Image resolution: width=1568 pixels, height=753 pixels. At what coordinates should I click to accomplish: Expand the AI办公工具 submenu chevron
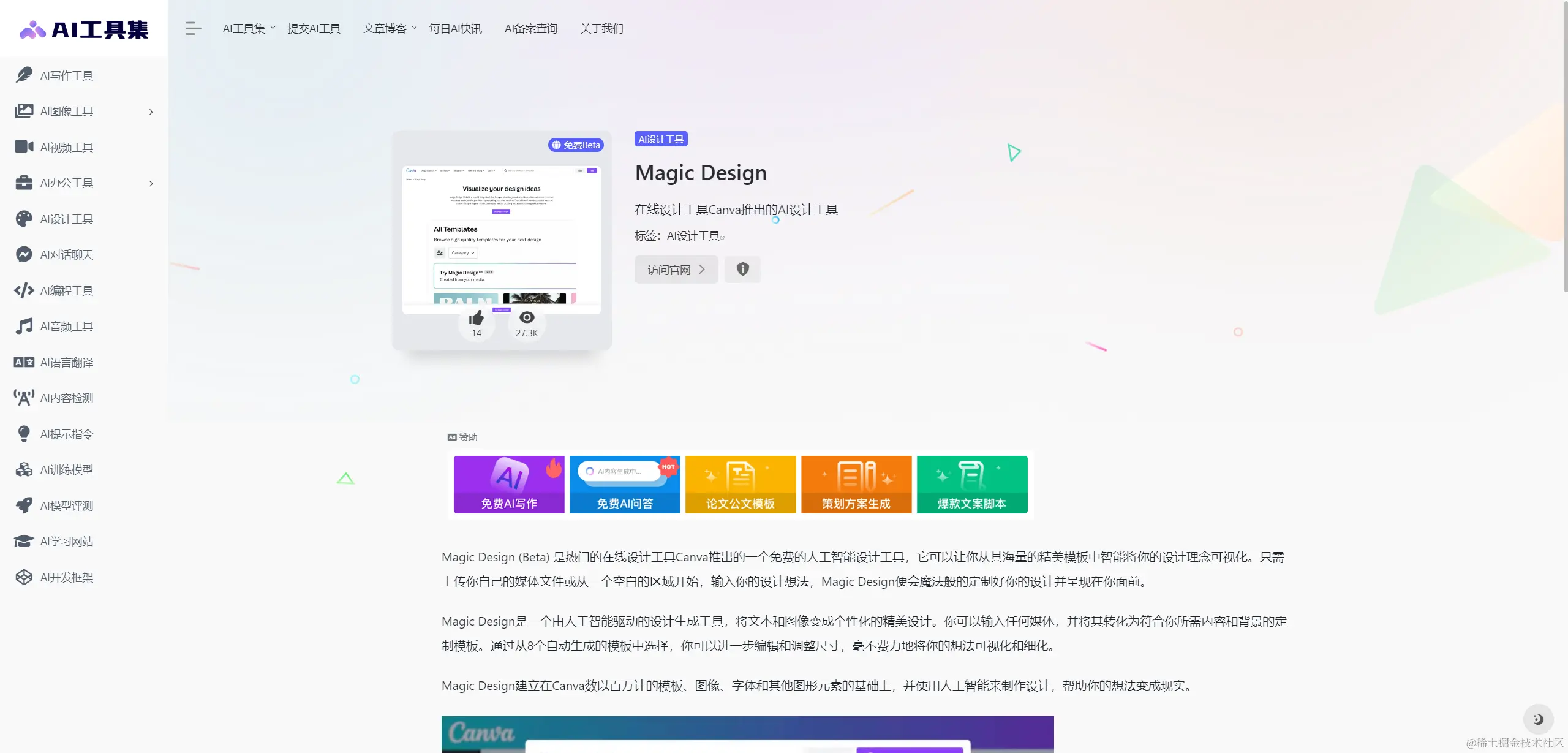[151, 183]
